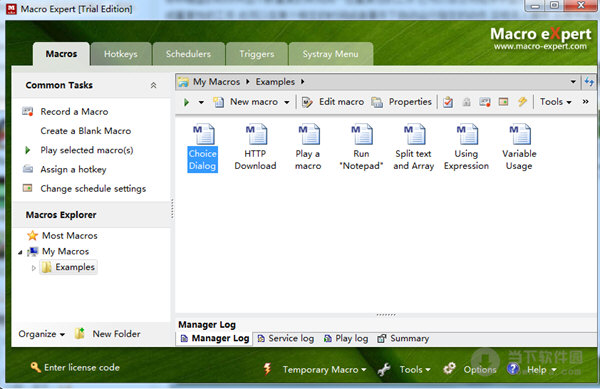
Task: Click the Most Macros star icon
Action: coord(33,236)
